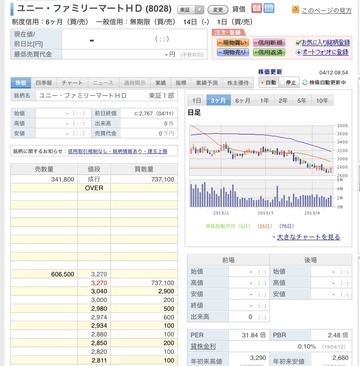
Task: Click the 2,820 bid price
Action: [99, 352]
